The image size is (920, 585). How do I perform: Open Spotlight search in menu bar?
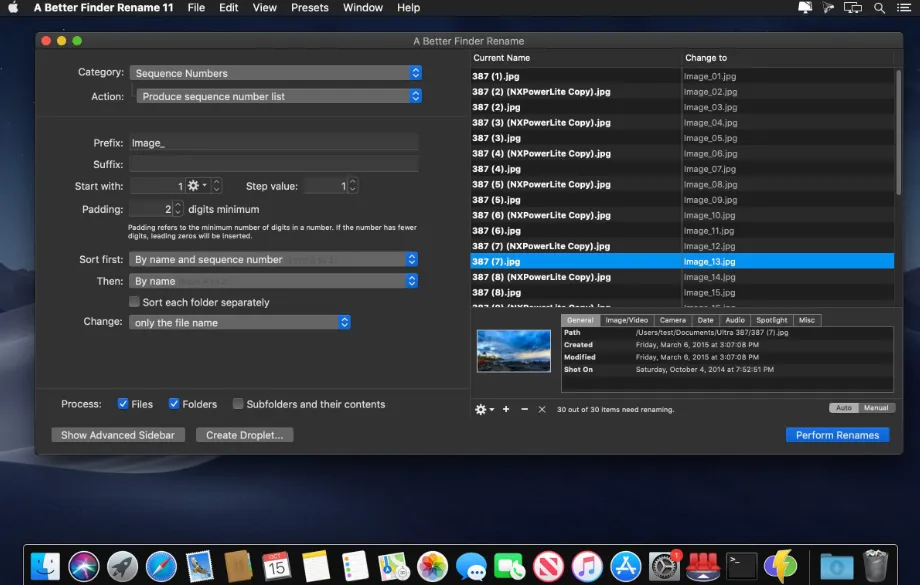[879, 8]
